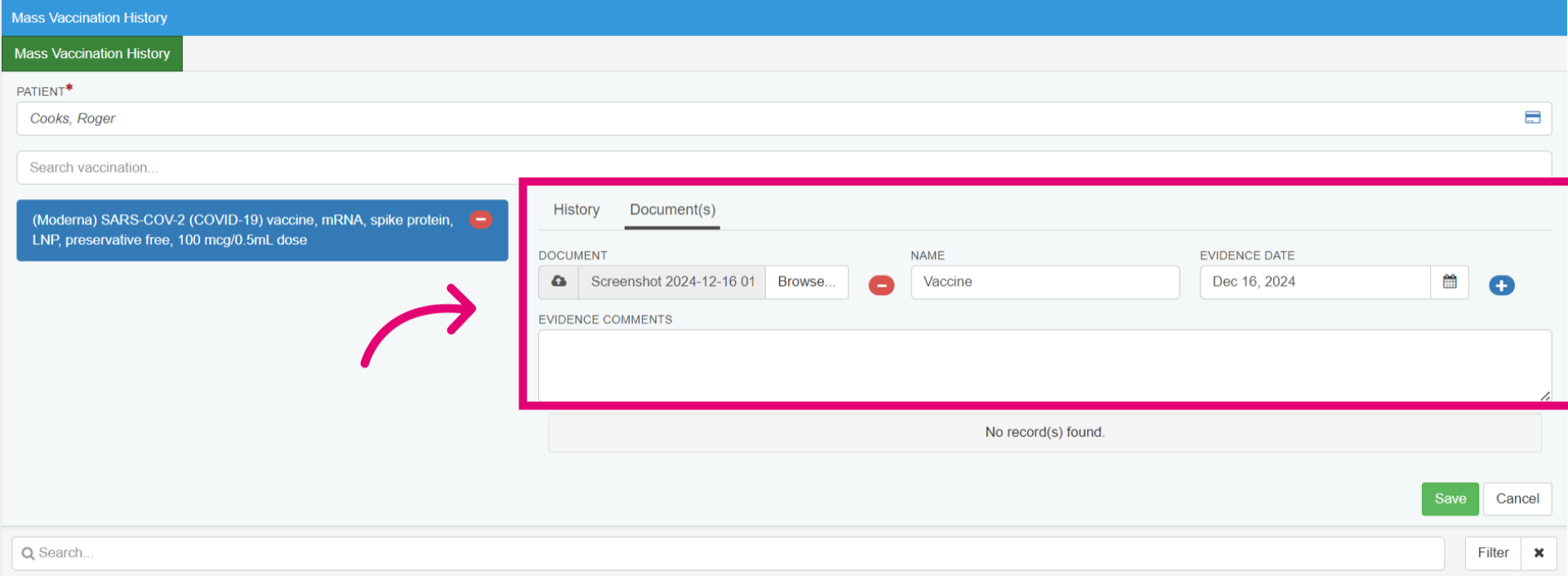Screen dimensions: 1568x576
Task: Click the Evidence Comments resize handle
Action: coord(1544,395)
